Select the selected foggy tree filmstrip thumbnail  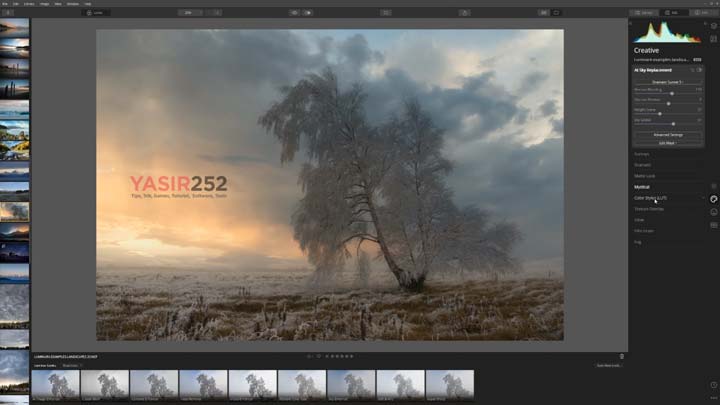point(14,212)
